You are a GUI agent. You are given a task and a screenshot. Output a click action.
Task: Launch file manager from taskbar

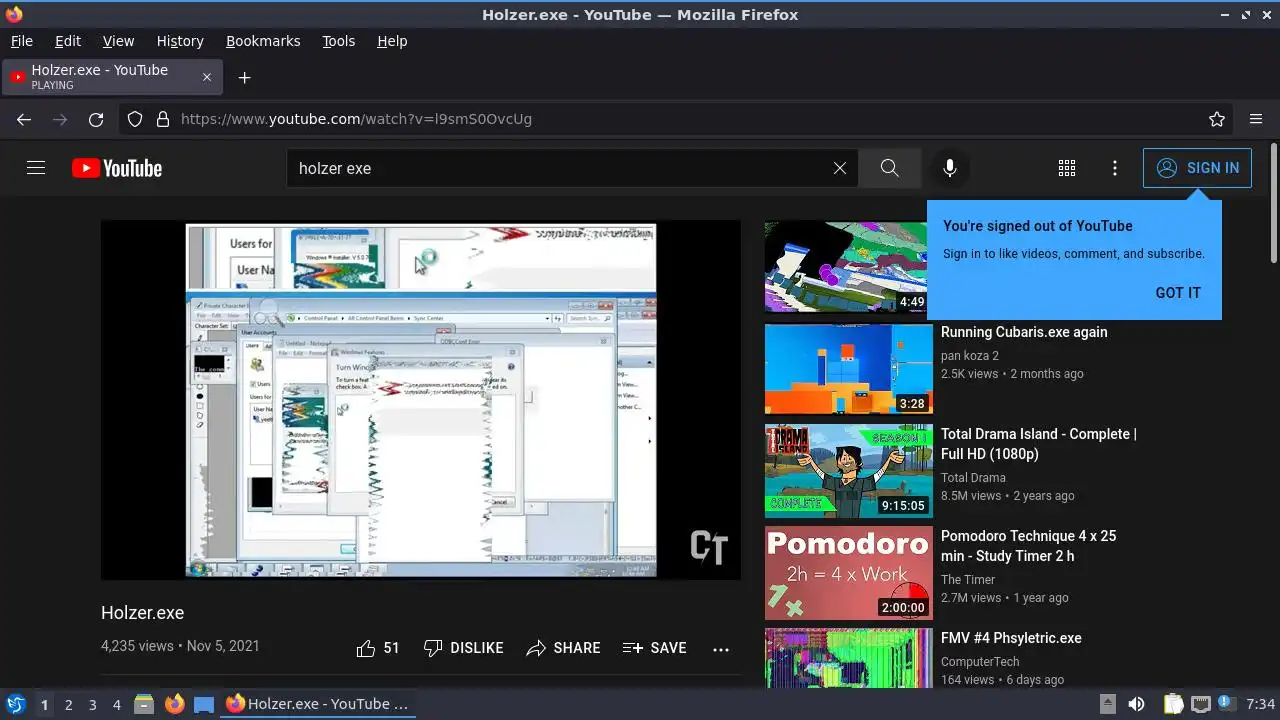(144, 704)
